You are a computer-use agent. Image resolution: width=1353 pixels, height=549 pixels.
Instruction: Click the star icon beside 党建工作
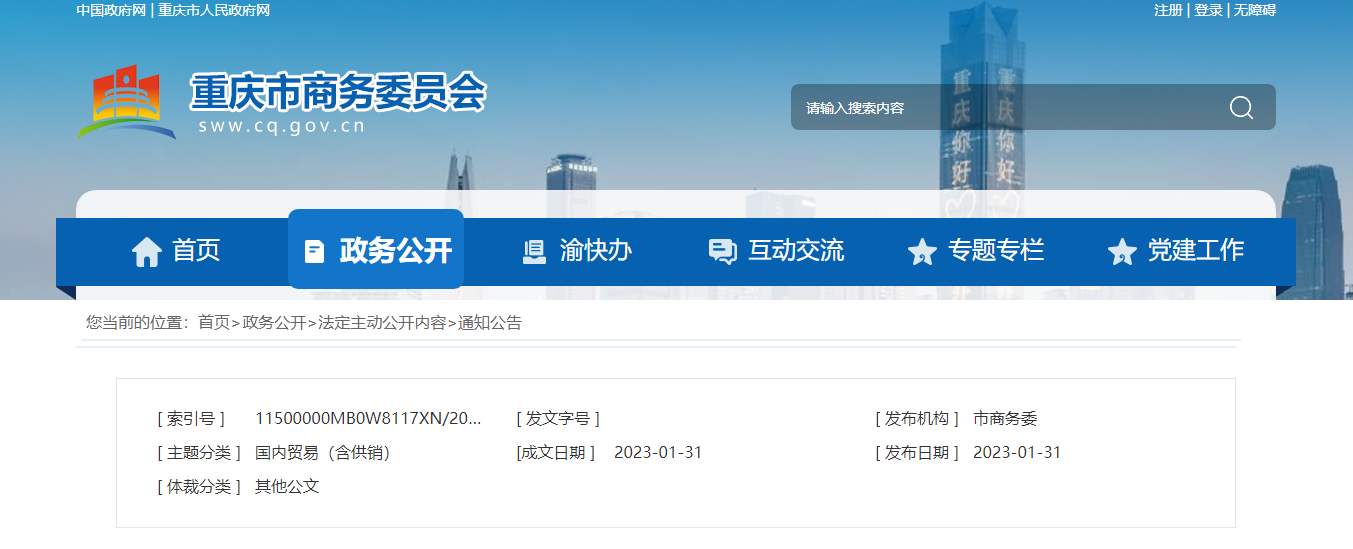click(1122, 251)
